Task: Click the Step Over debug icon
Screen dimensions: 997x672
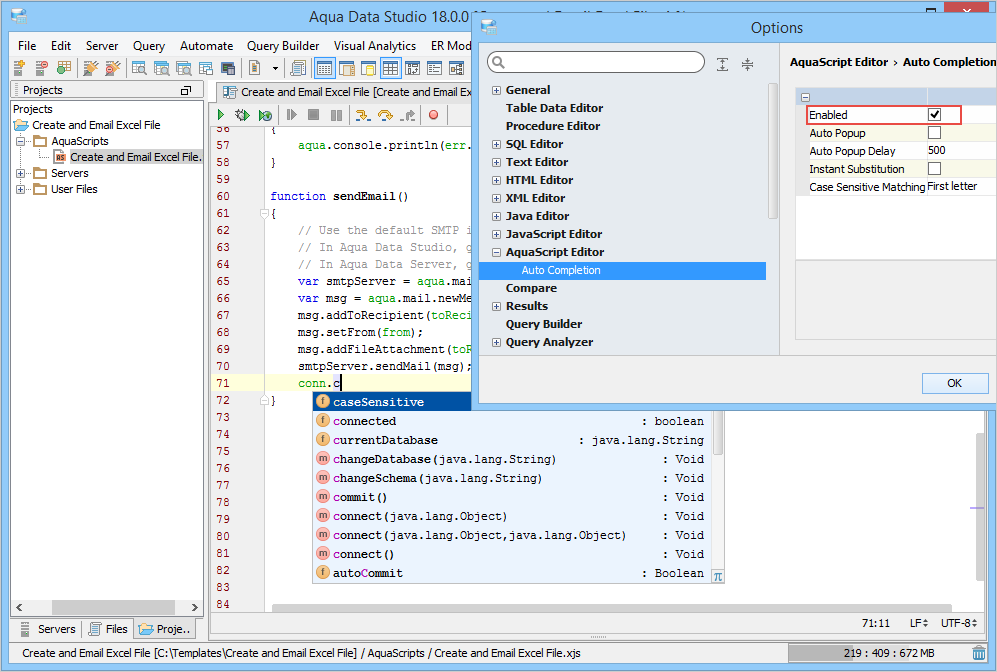Action: coord(385,115)
